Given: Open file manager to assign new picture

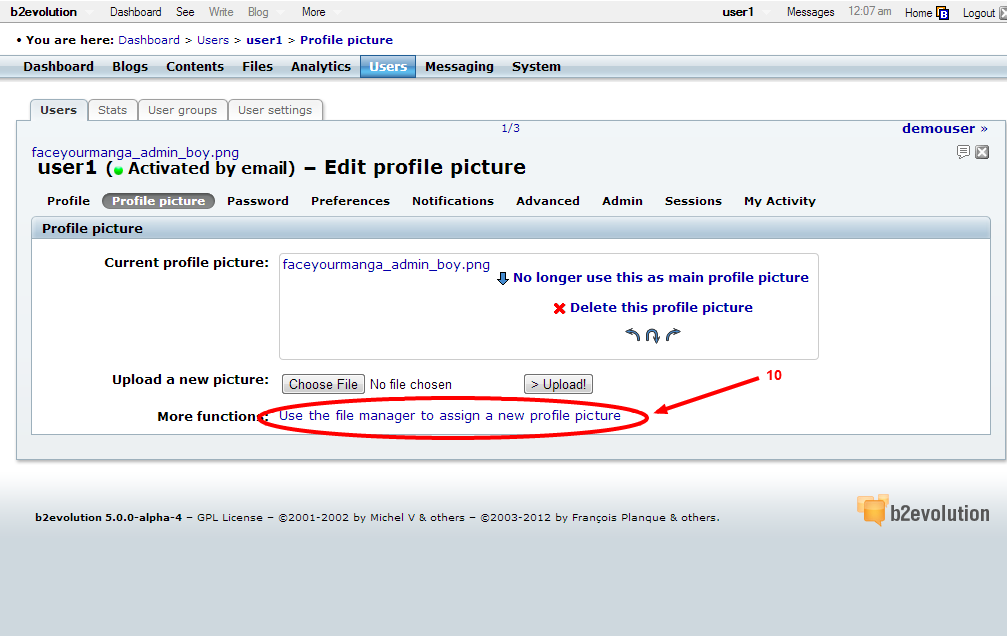Looking at the screenshot, I should pyautogui.click(x=450, y=416).
